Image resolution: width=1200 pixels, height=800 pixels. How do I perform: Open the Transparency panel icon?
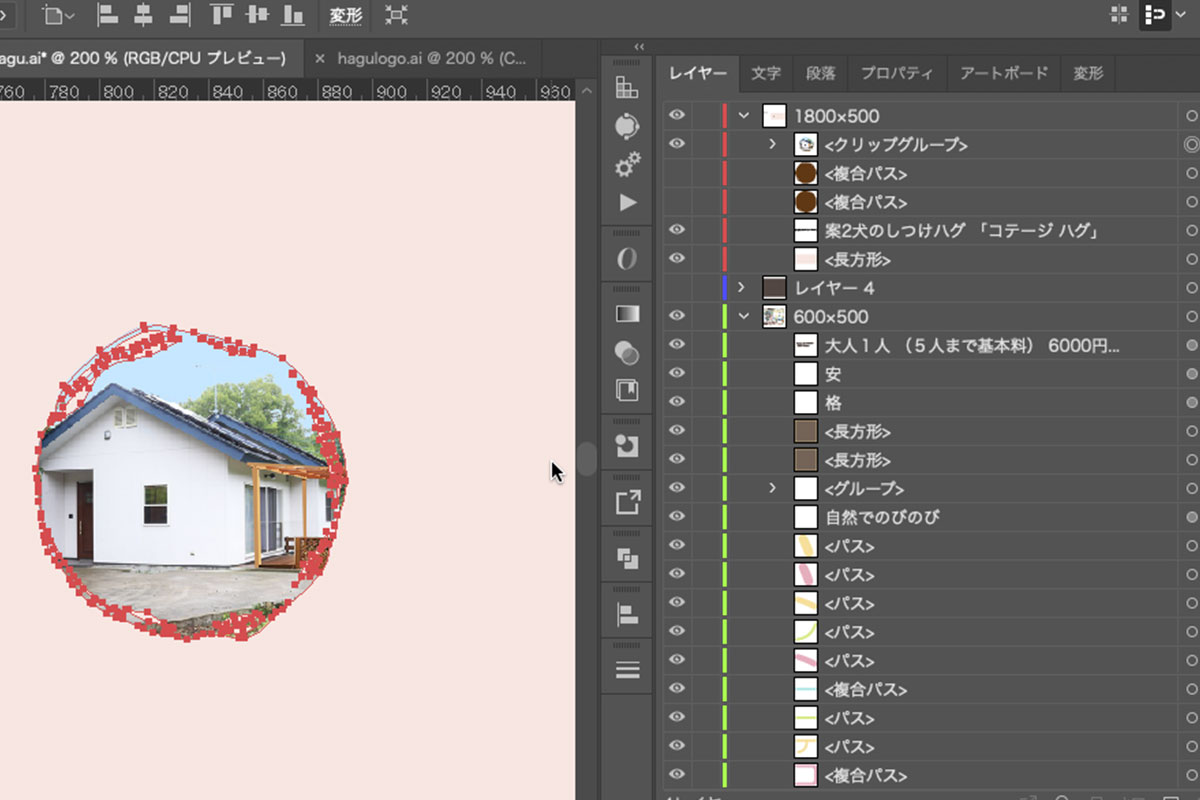(627, 352)
